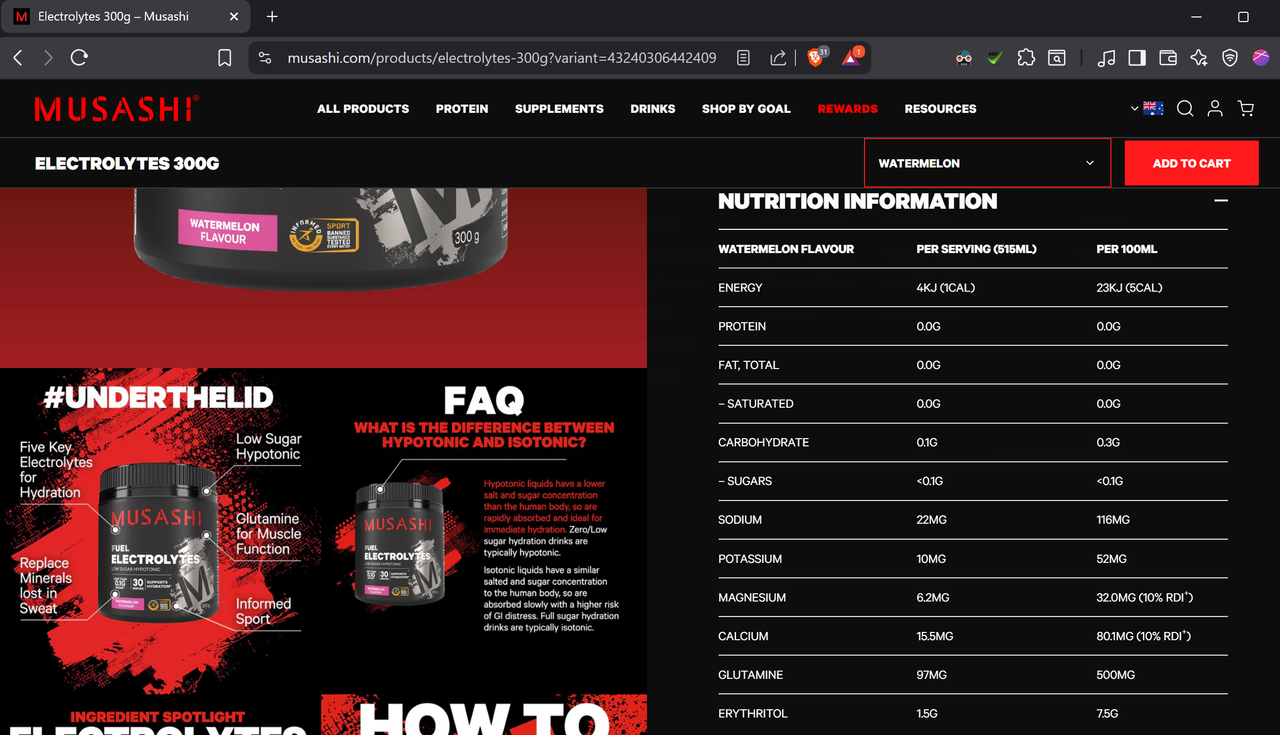This screenshot has width=1280, height=735.
Task: Click the Per 100ML column header
Action: [x=1127, y=249]
